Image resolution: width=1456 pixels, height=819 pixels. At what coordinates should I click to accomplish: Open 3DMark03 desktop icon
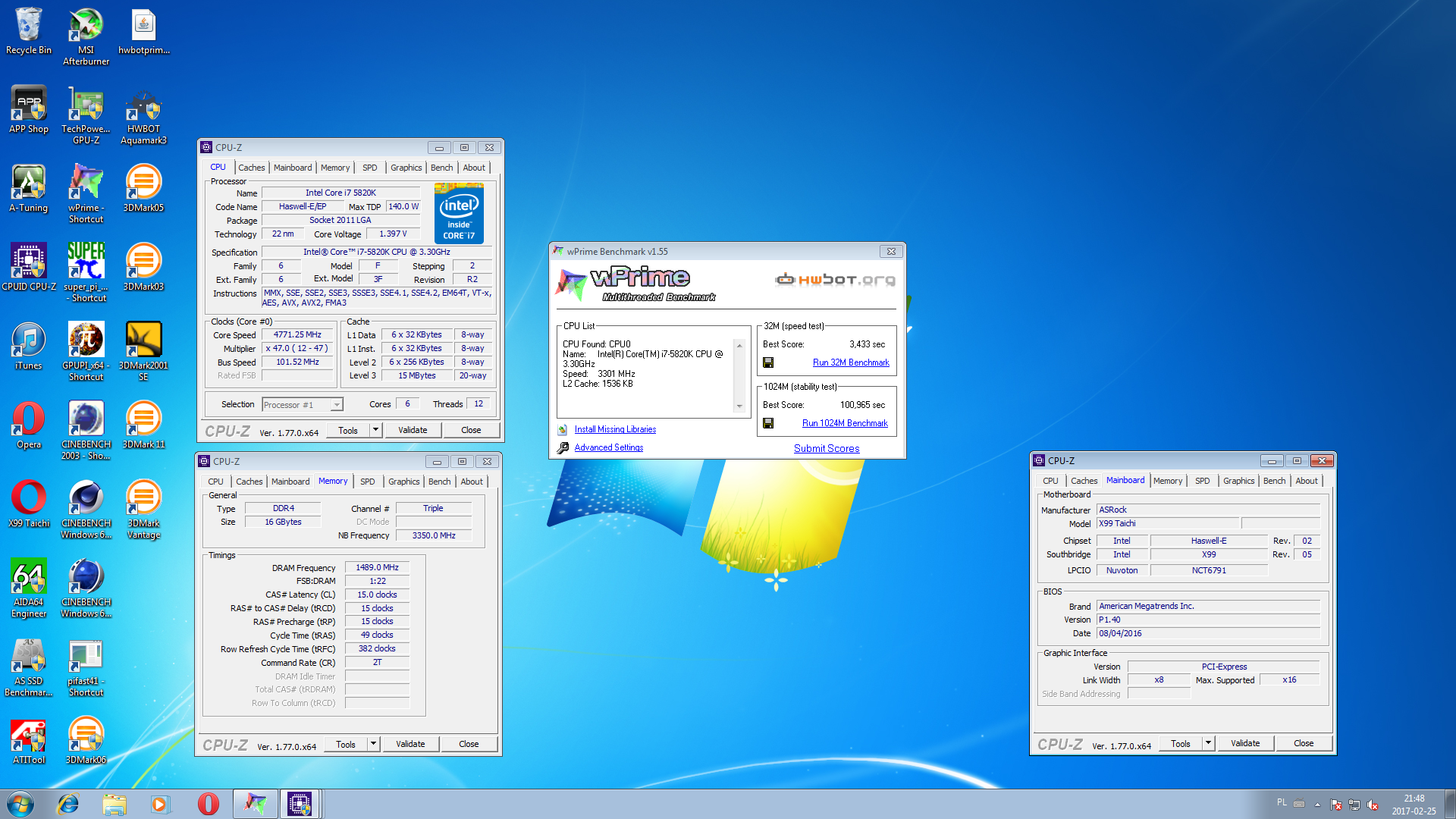(143, 268)
